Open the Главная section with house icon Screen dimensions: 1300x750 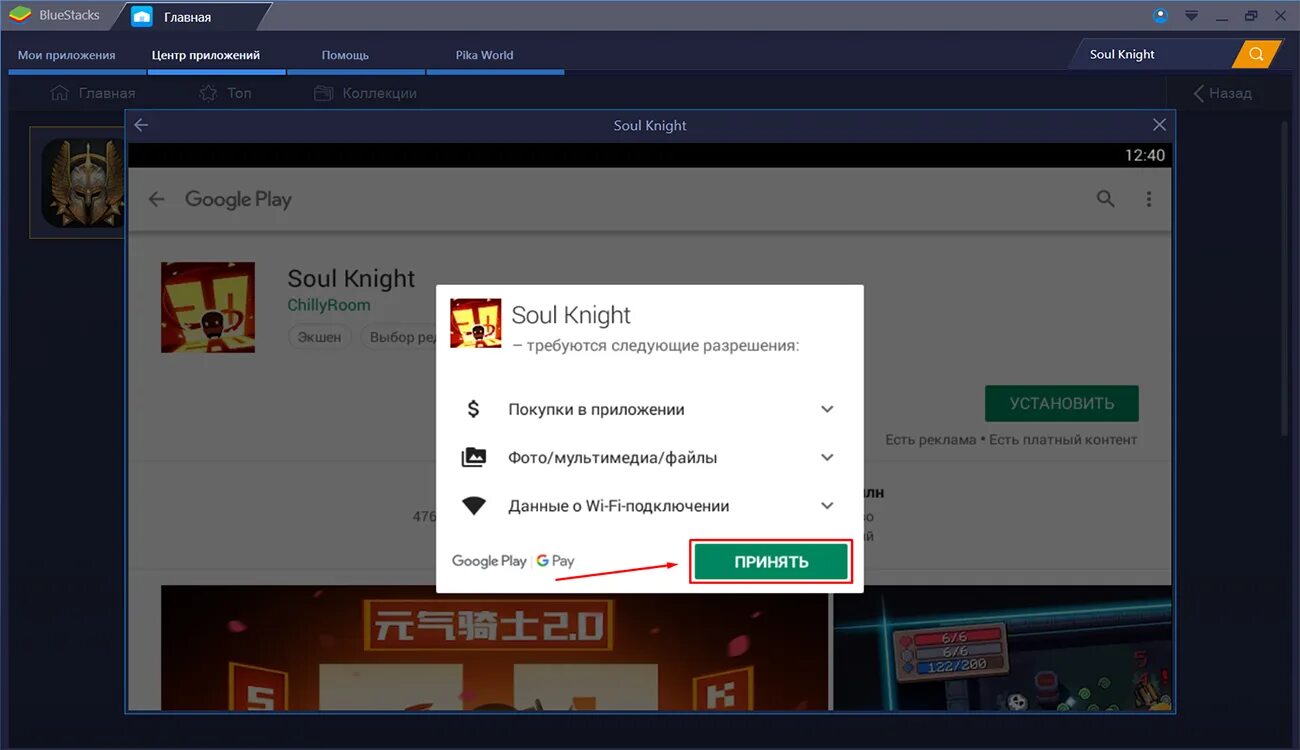click(92, 93)
